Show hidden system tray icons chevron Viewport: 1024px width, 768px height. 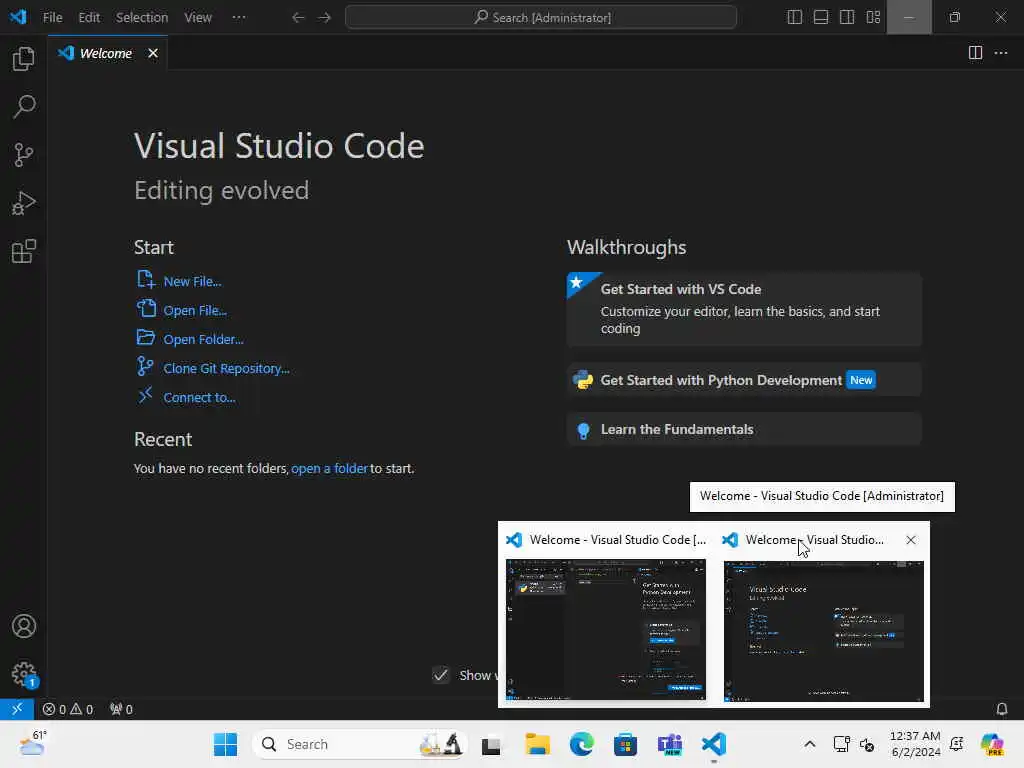click(809, 744)
